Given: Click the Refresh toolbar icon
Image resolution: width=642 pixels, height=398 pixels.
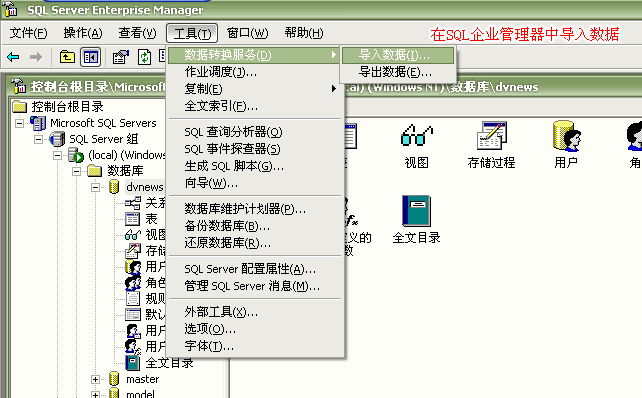Looking at the screenshot, I should [x=144, y=57].
